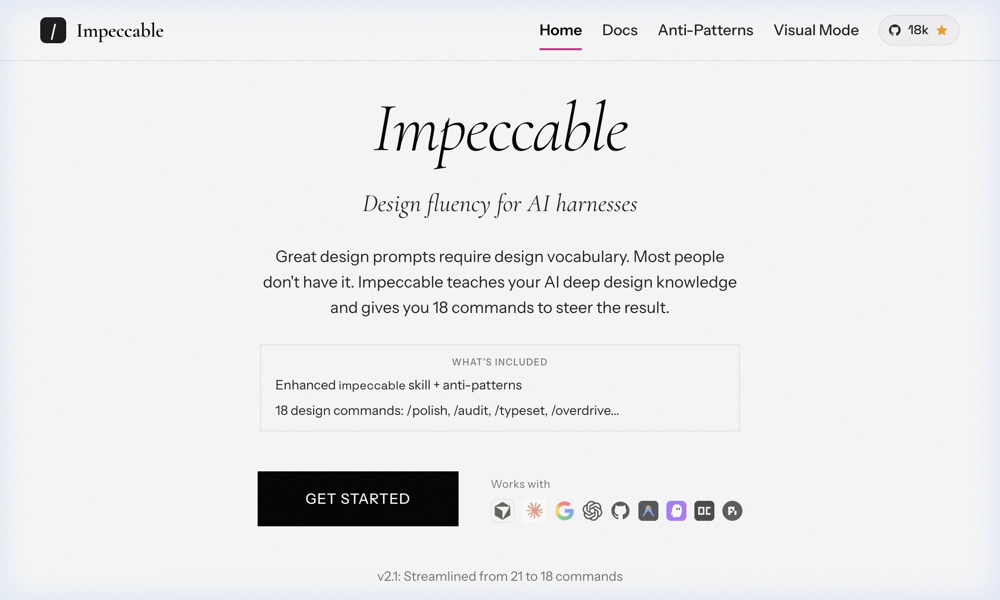The image size is (1000, 600).
Task: Open the Anti-Patterns section
Action: (x=705, y=30)
